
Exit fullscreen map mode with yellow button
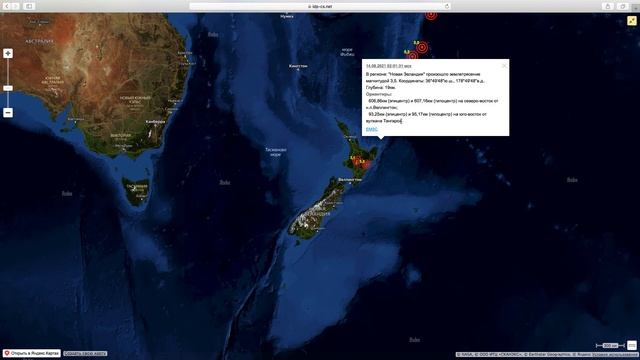632,20
